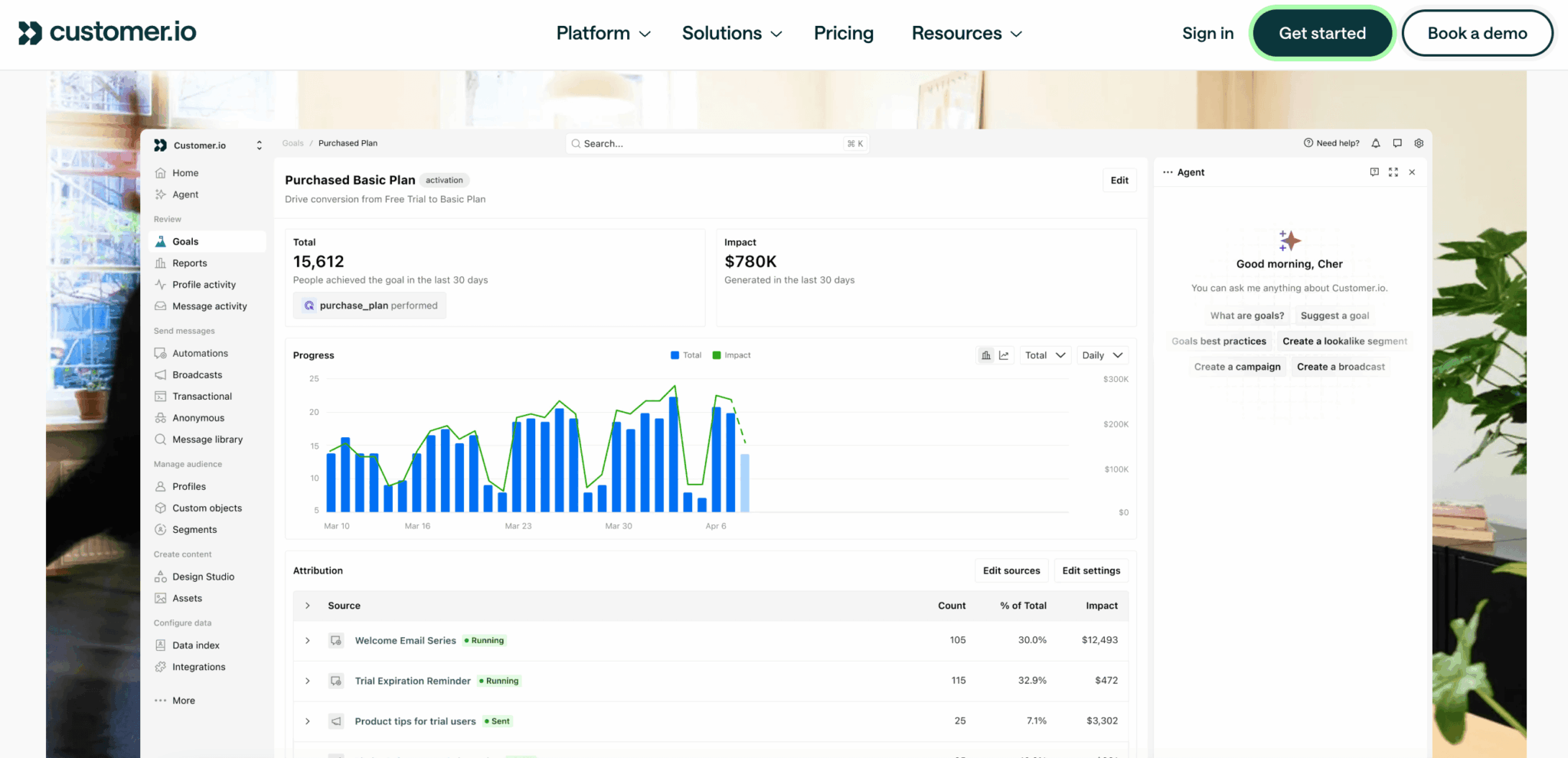The height and width of the screenshot is (758, 1568).
Task: Toggle the Total series legend swatch
Action: point(675,355)
